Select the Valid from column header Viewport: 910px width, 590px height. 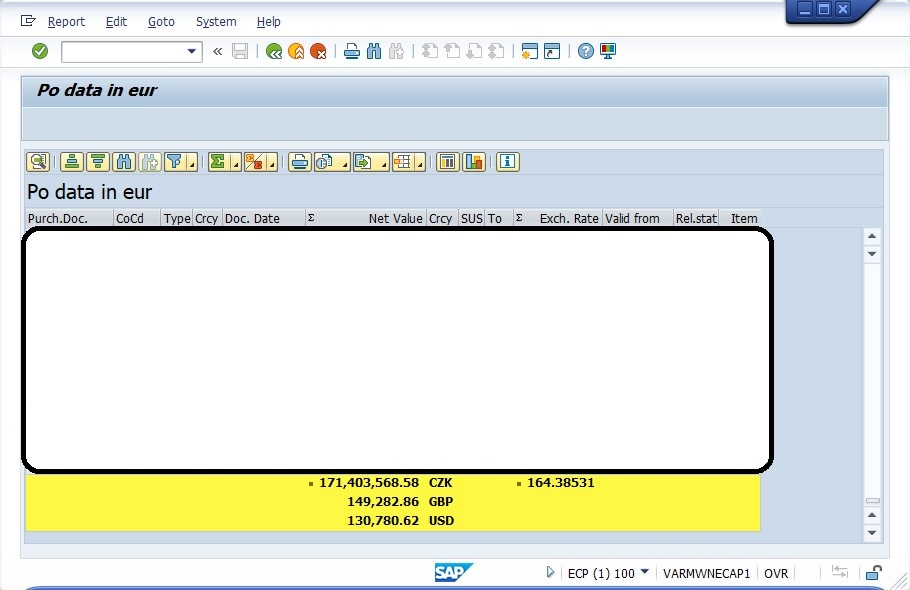pos(637,218)
